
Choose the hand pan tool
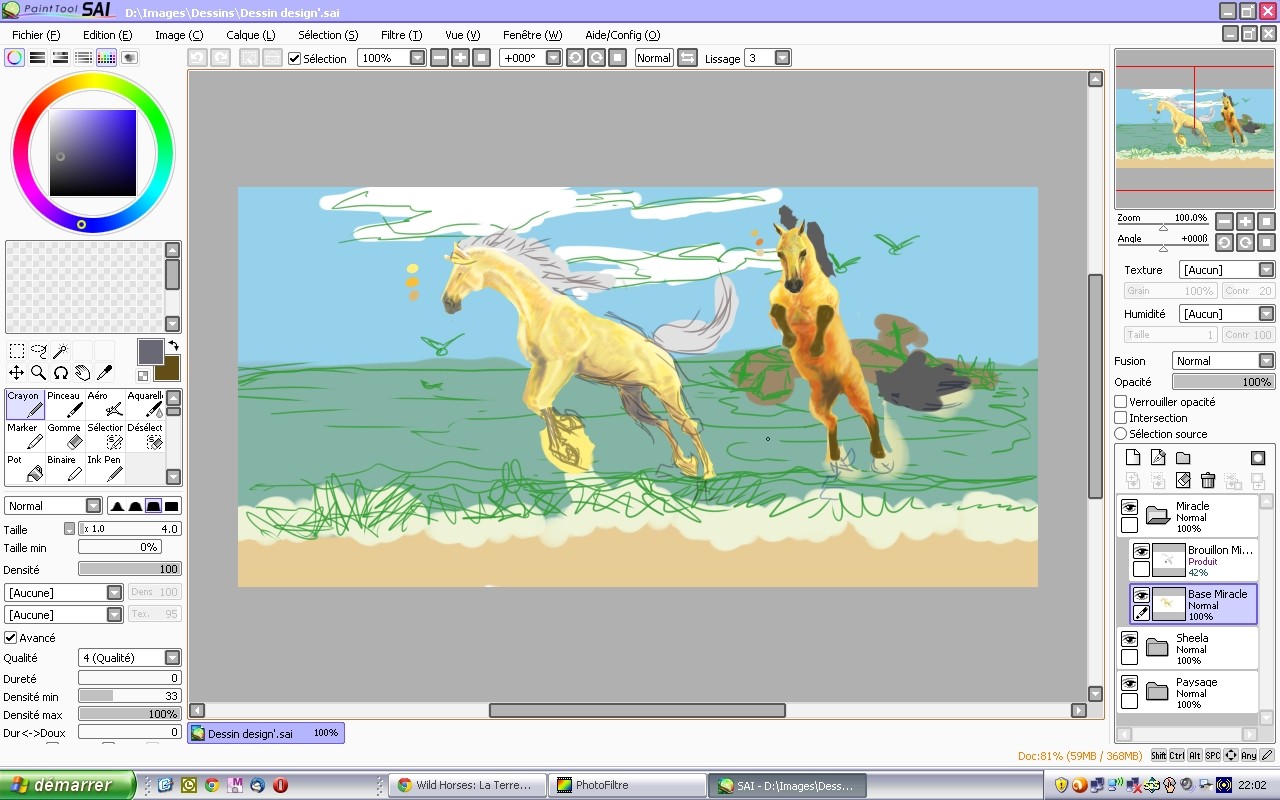pos(83,373)
